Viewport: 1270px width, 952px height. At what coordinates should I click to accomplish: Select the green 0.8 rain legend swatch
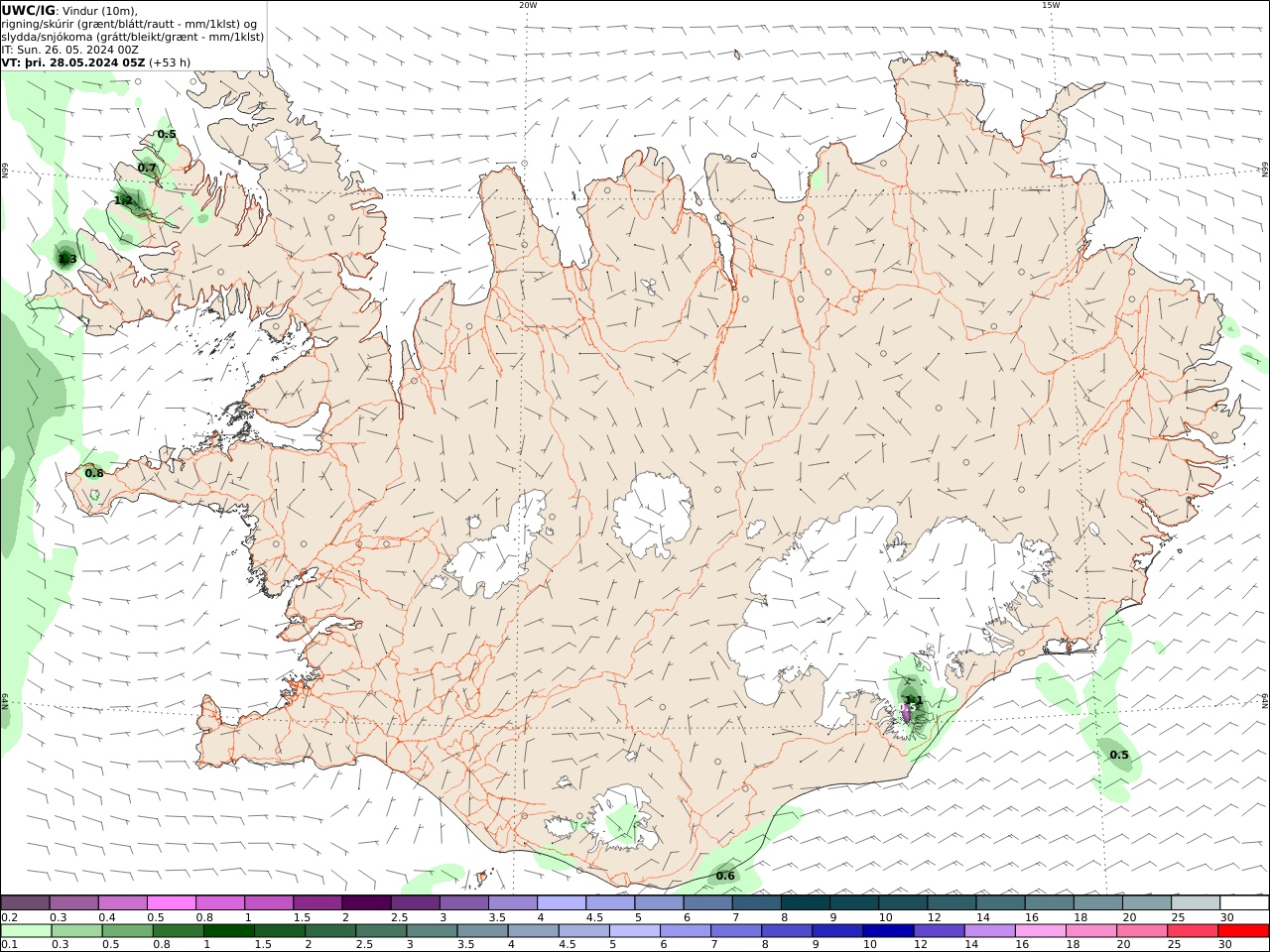[178, 931]
